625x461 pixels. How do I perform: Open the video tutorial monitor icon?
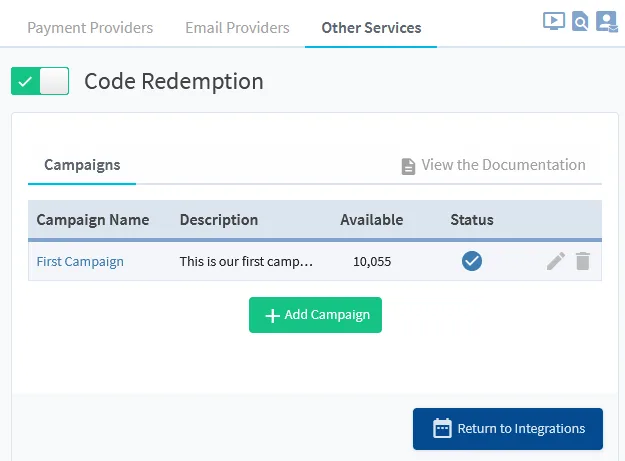pyautogui.click(x=554, y=21)
